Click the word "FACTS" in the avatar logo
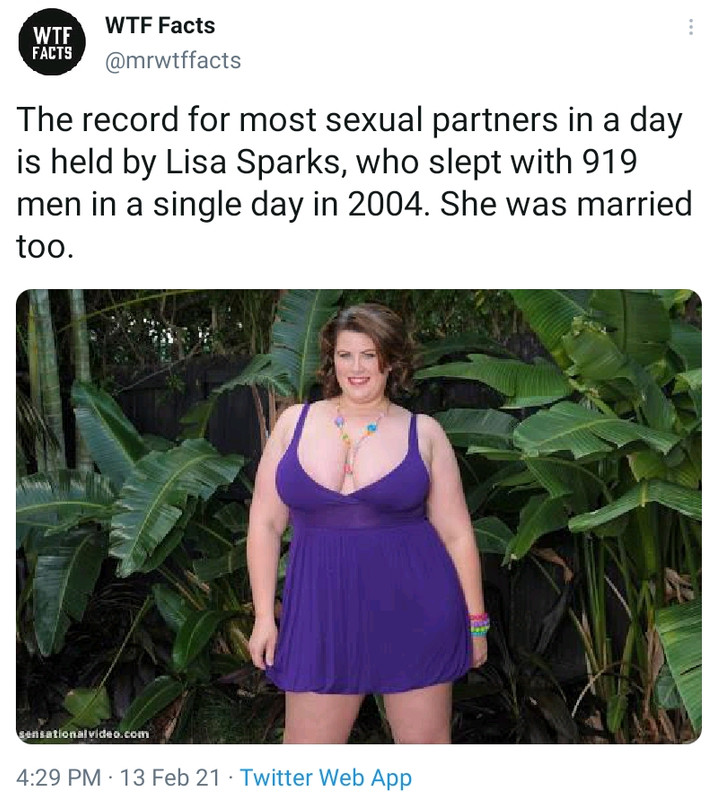 click(x=52, y=53)
